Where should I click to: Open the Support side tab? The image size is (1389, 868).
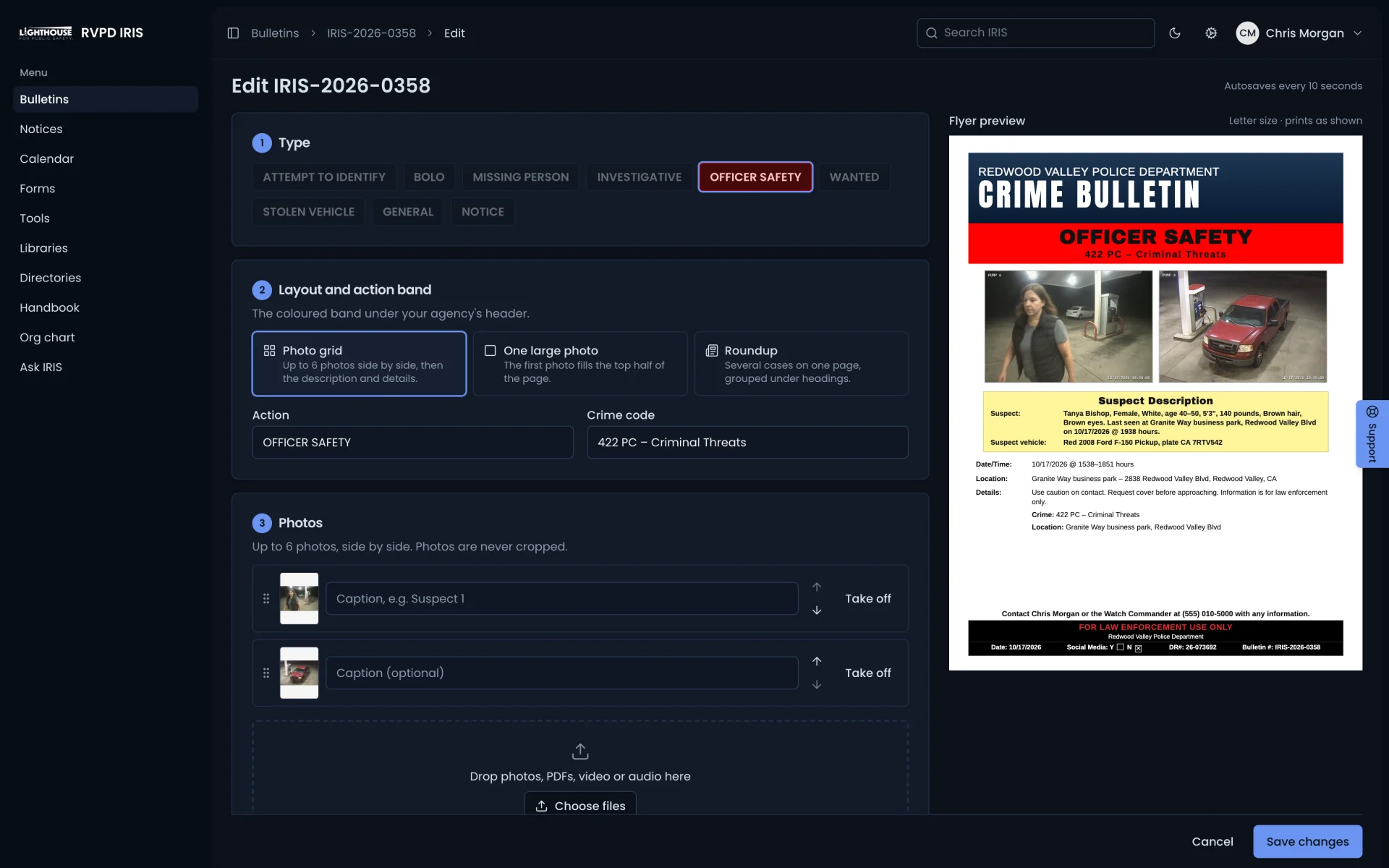coord(1372,434)
